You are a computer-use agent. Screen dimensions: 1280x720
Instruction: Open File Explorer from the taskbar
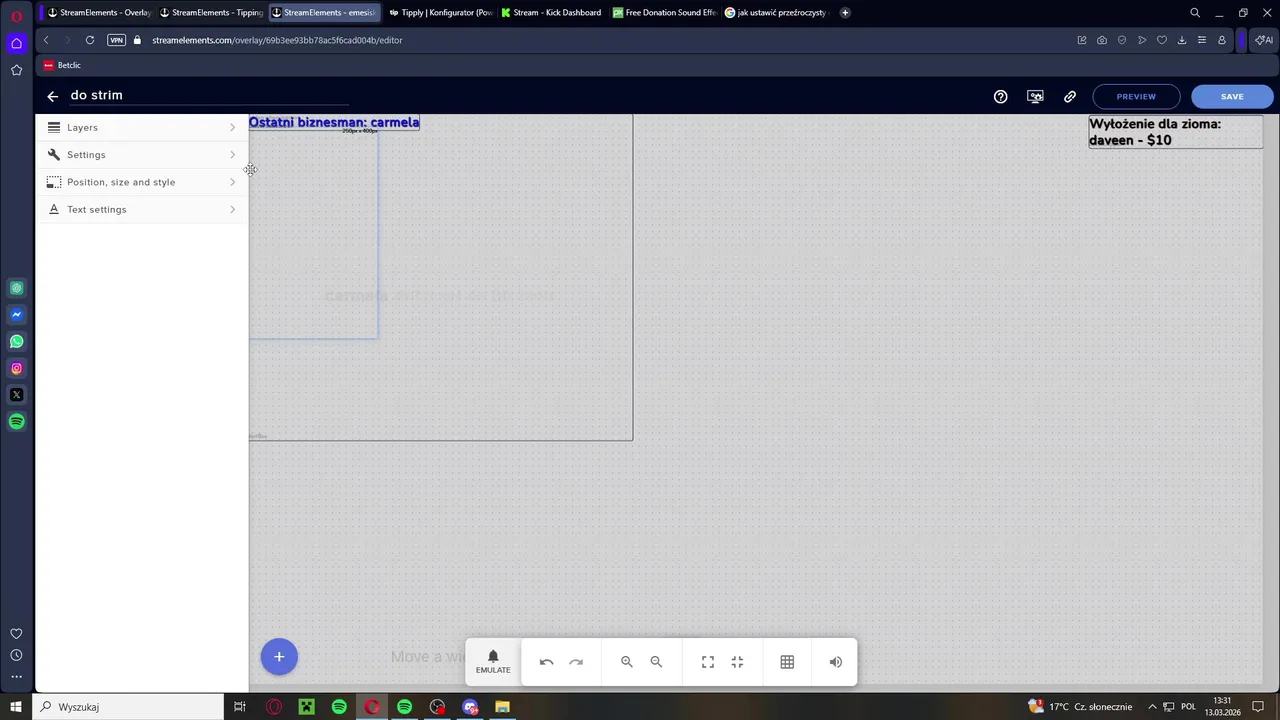click(503, 707)
